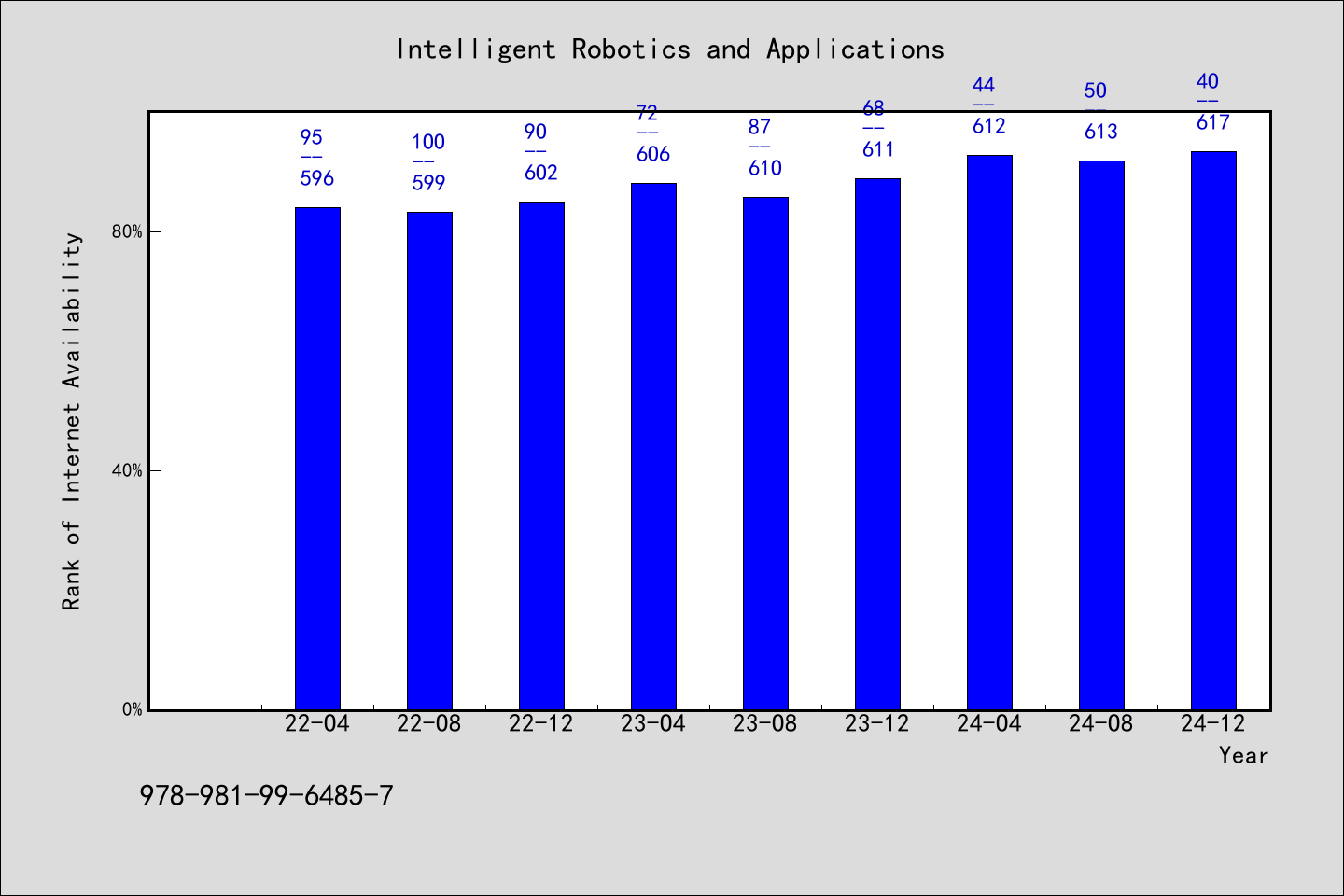
Task: Click the y-axis label 'Rank of Internet Availability'
Action: [72, 421]
